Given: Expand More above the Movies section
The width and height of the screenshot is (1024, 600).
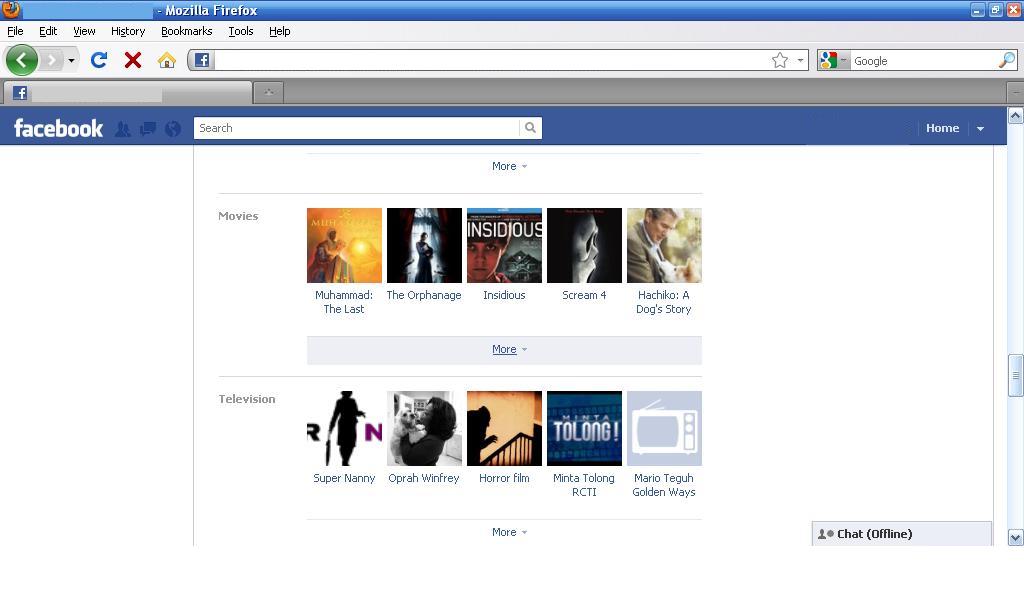Looking at the screenshot, I should 509,166.
